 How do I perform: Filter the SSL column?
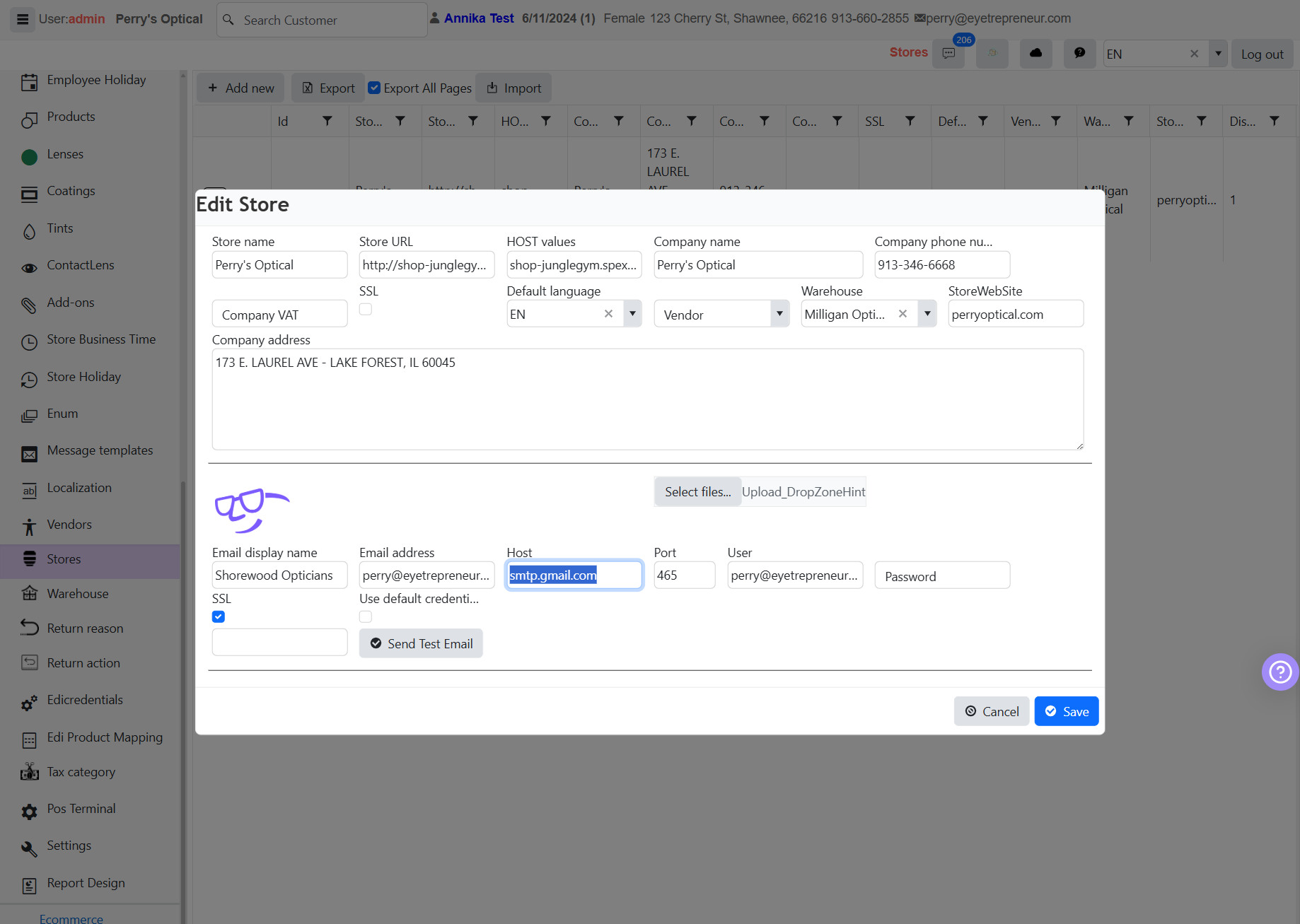click(910, 121)
